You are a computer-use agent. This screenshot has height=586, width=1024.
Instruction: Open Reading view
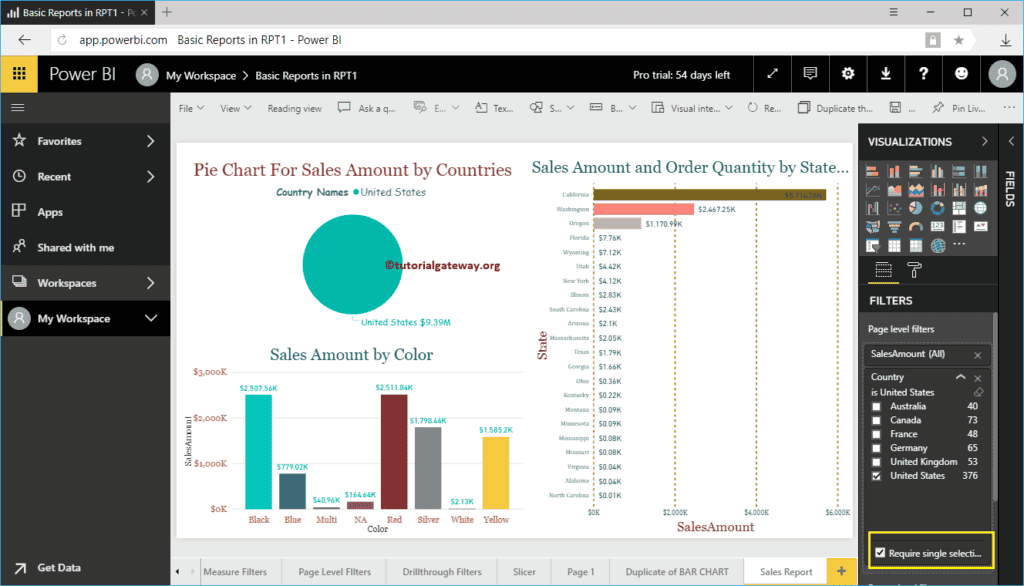[295, 107]
